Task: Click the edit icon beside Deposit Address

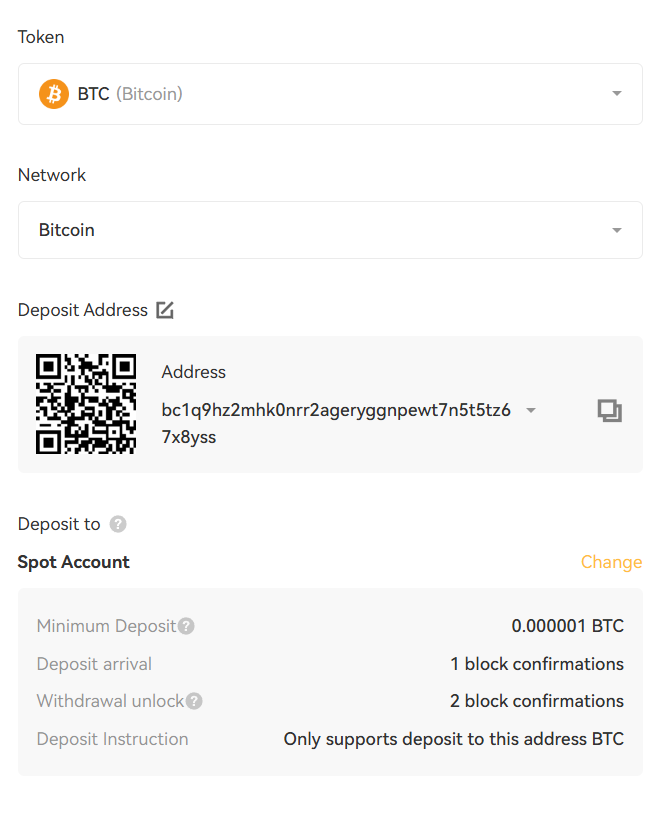Action: pos(165,310)
